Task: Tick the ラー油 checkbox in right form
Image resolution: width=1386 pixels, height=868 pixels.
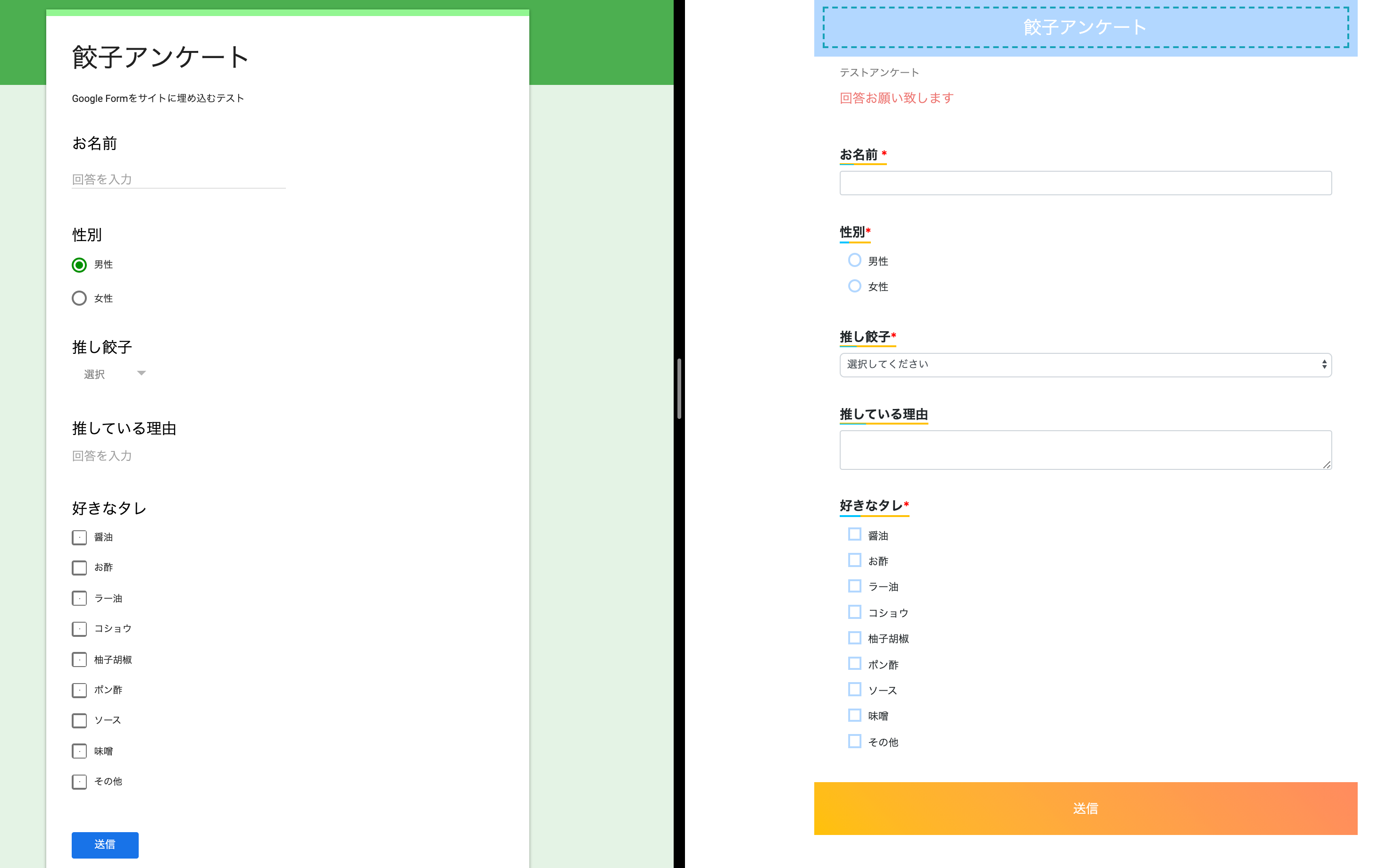Action: [854, 586]
